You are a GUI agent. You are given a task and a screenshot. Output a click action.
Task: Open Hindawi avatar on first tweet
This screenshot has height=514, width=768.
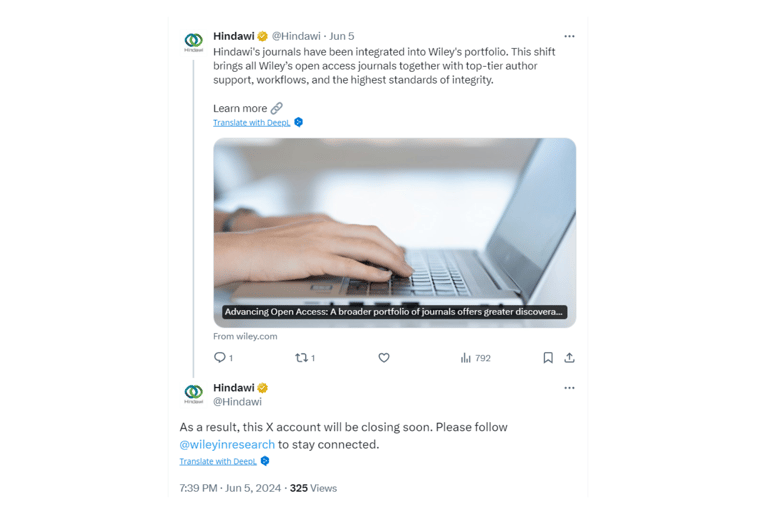pyautogui.click(x=194, y=42)
